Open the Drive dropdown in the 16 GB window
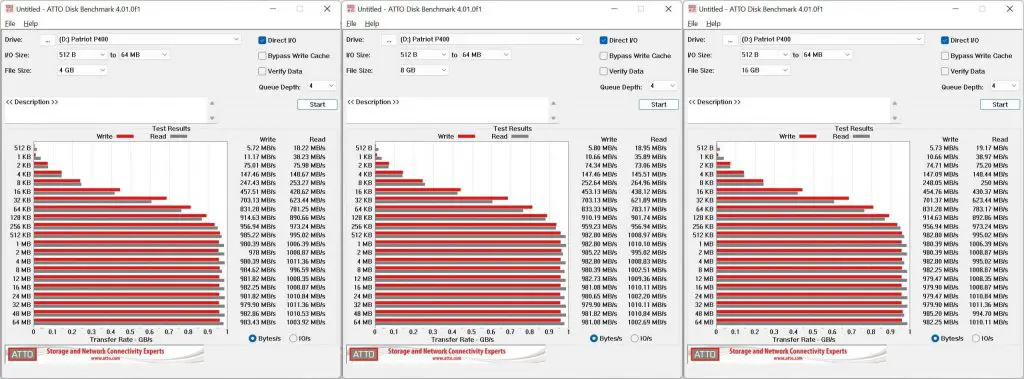This screenshot has height=379, width=1024. [x=831, y=39]
